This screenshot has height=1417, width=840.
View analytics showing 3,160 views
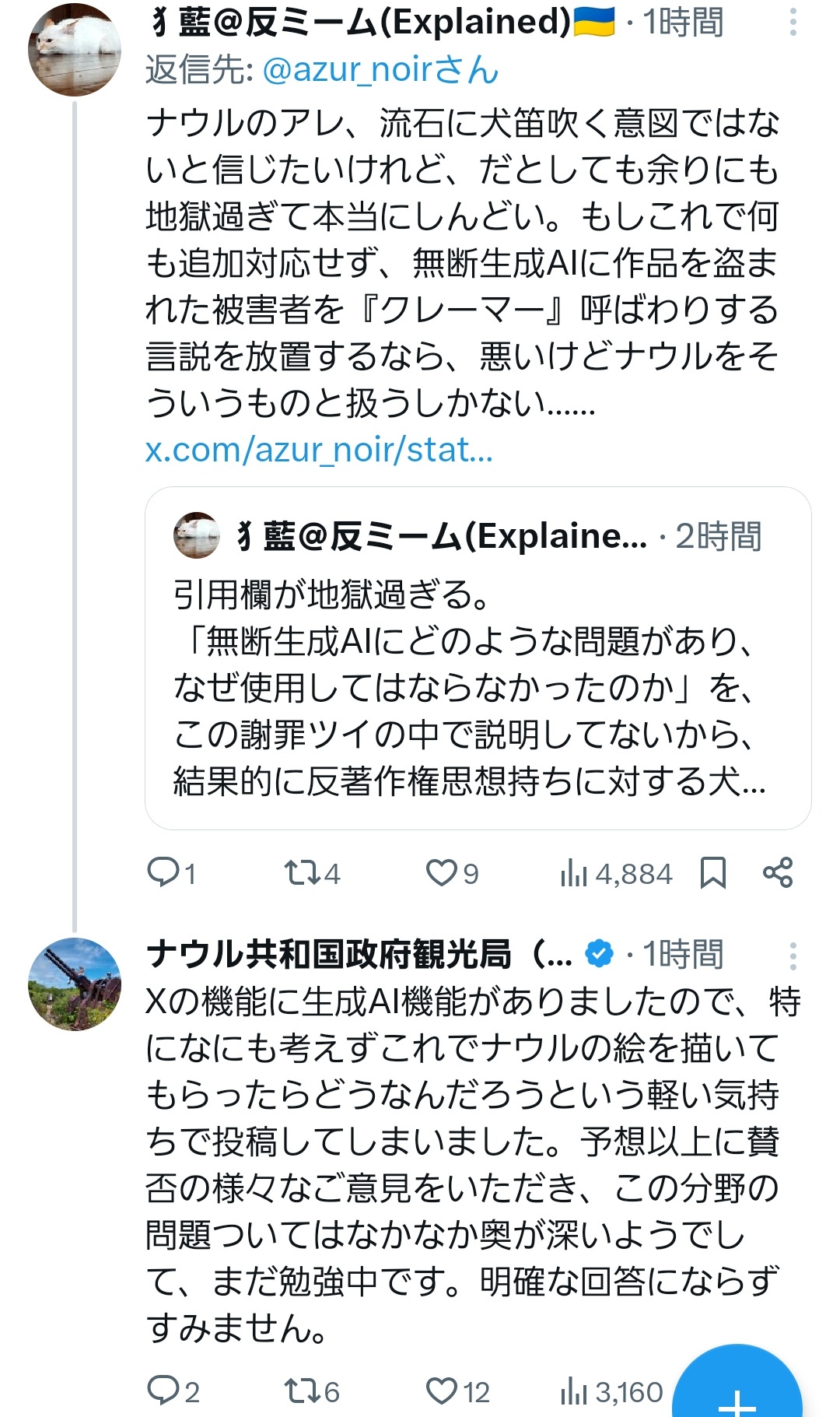click(x=611, y=1392)
